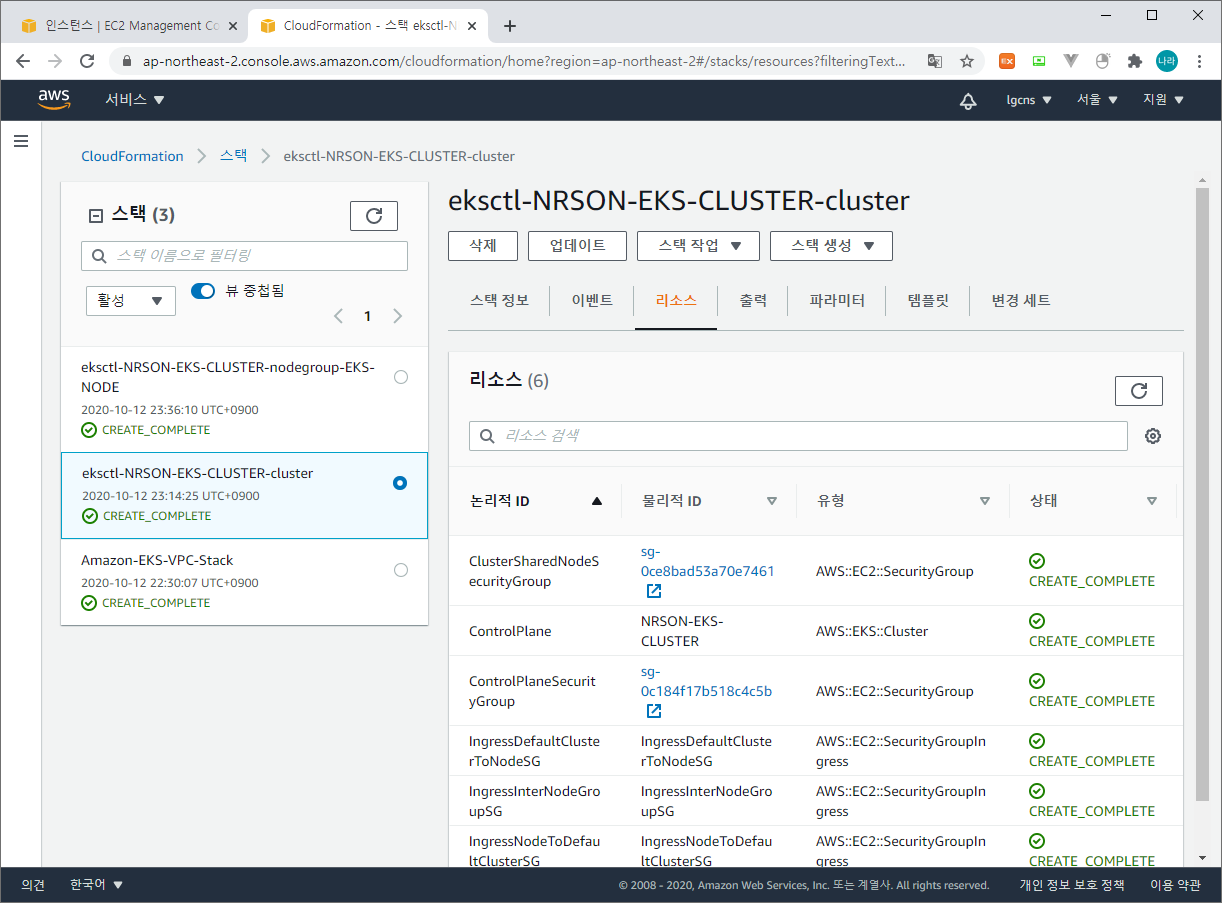Open the 한국어 language selector
Image resolution: width=1222 pixels, height=903 pixels.
point(96,885)
